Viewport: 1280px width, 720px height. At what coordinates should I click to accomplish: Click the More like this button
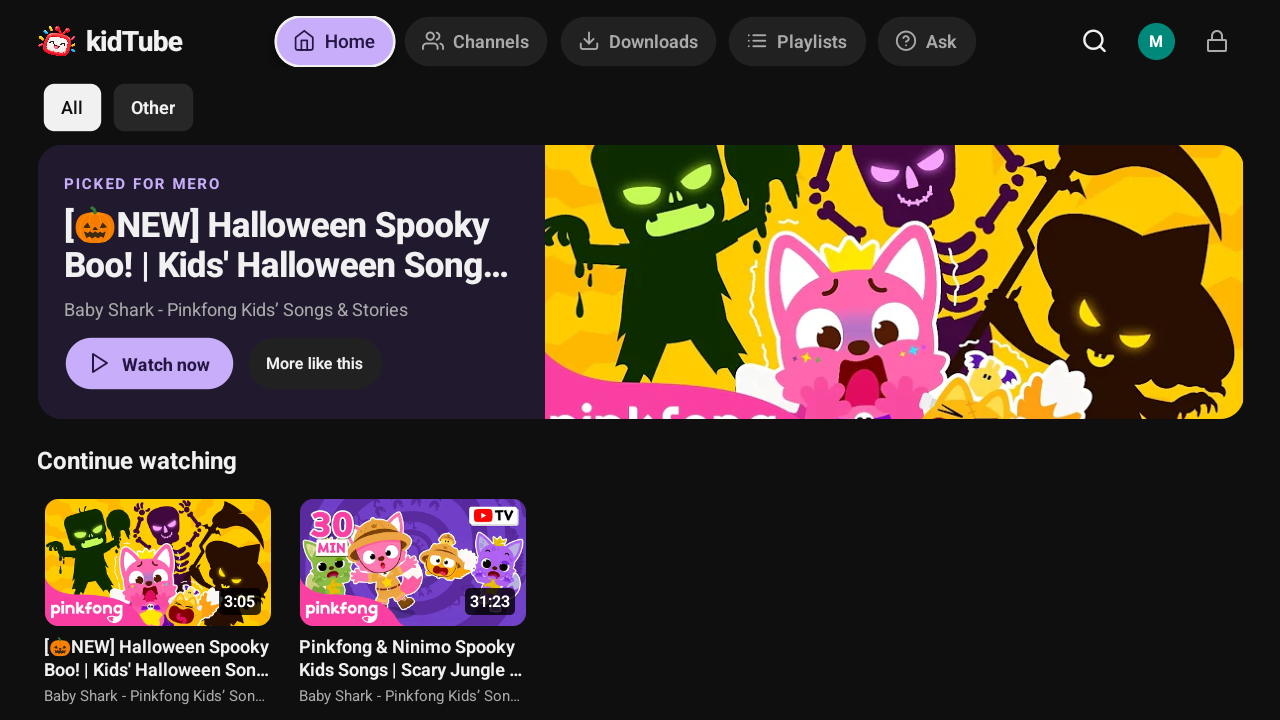point(315,364)
